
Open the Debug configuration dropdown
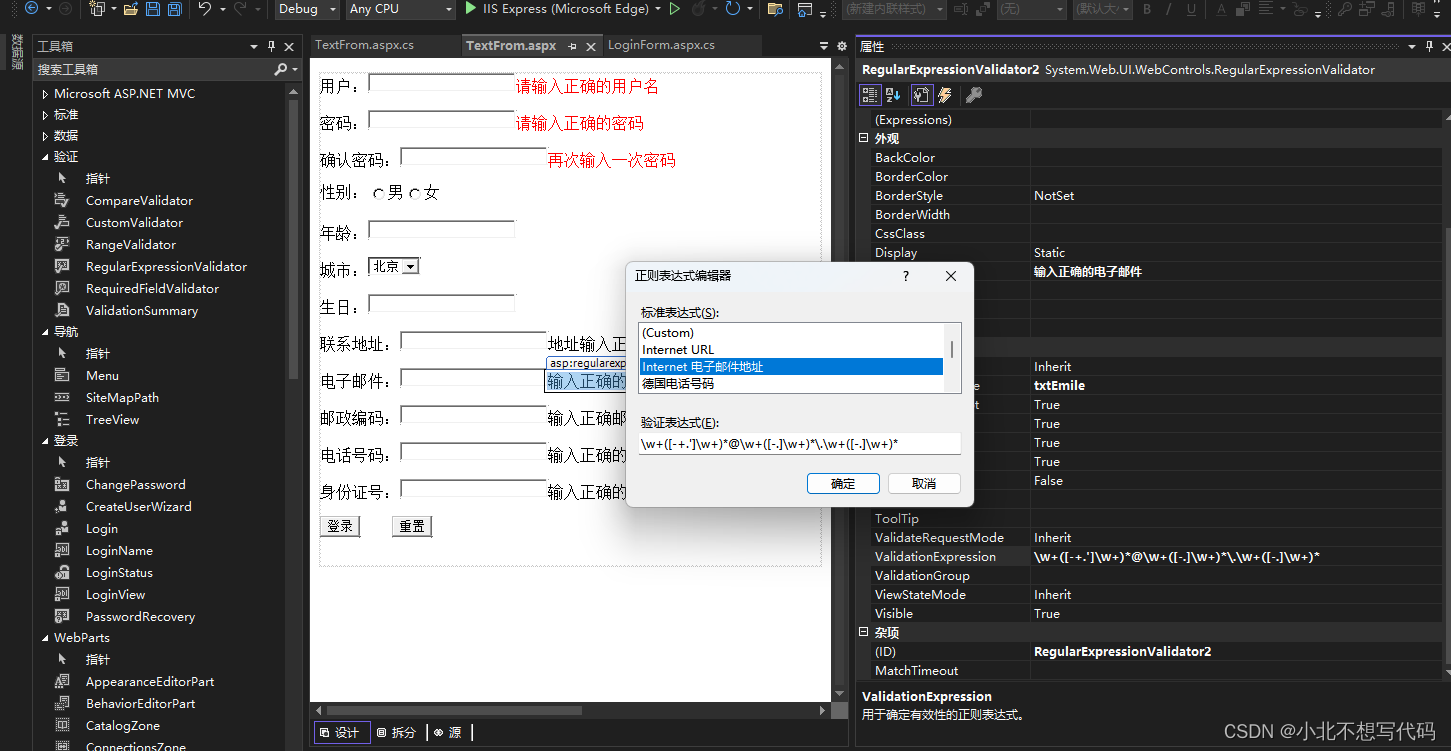pos(306,9)
